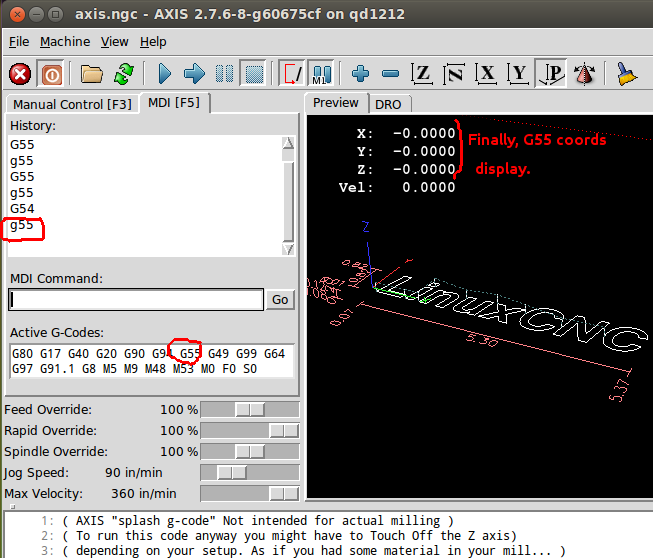Toggle the Emergency Stop button
The height and width of the screenshot is (558, 653).
[x=20, y=74]
